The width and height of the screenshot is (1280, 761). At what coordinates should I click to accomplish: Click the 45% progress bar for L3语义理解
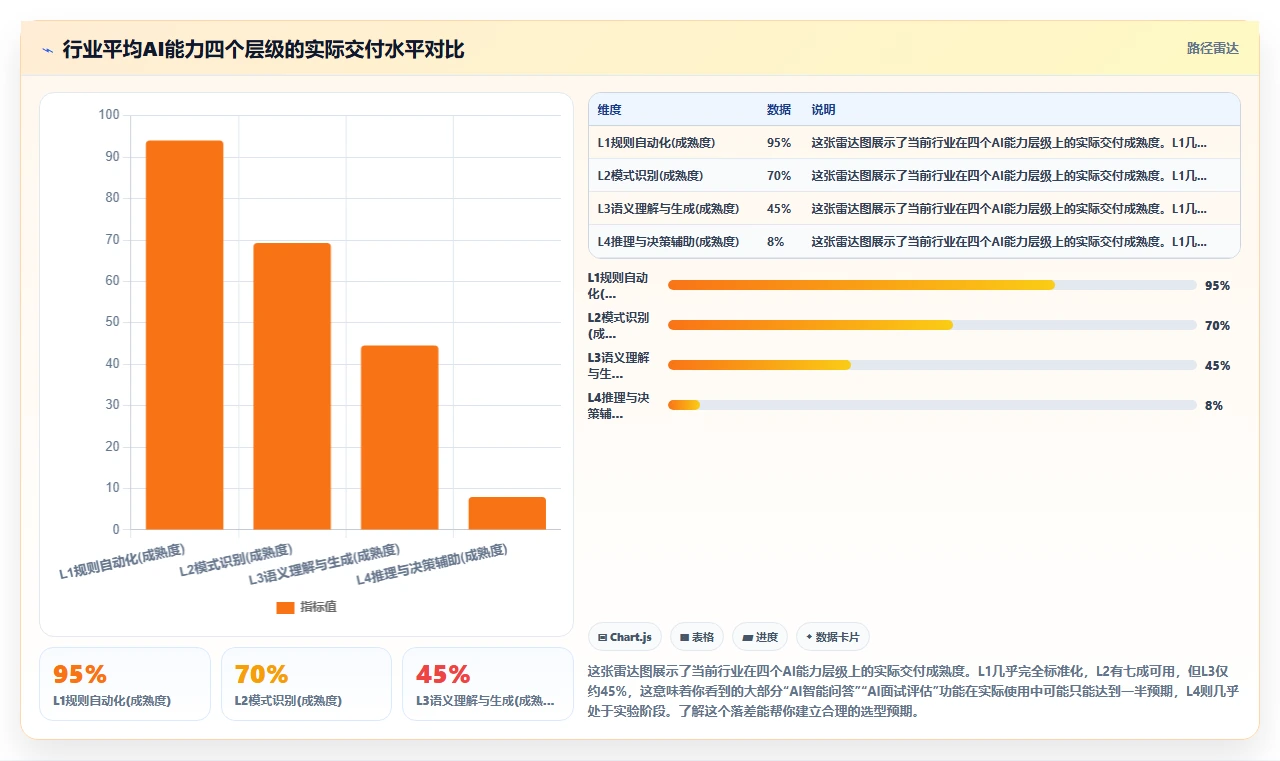click(x=932, y=365)
